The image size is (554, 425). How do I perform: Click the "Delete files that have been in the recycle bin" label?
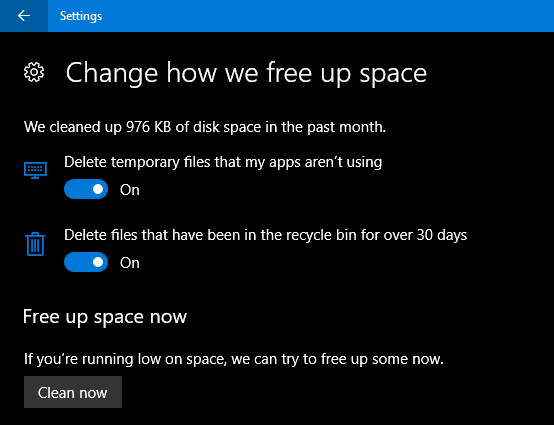click(265, 235)
